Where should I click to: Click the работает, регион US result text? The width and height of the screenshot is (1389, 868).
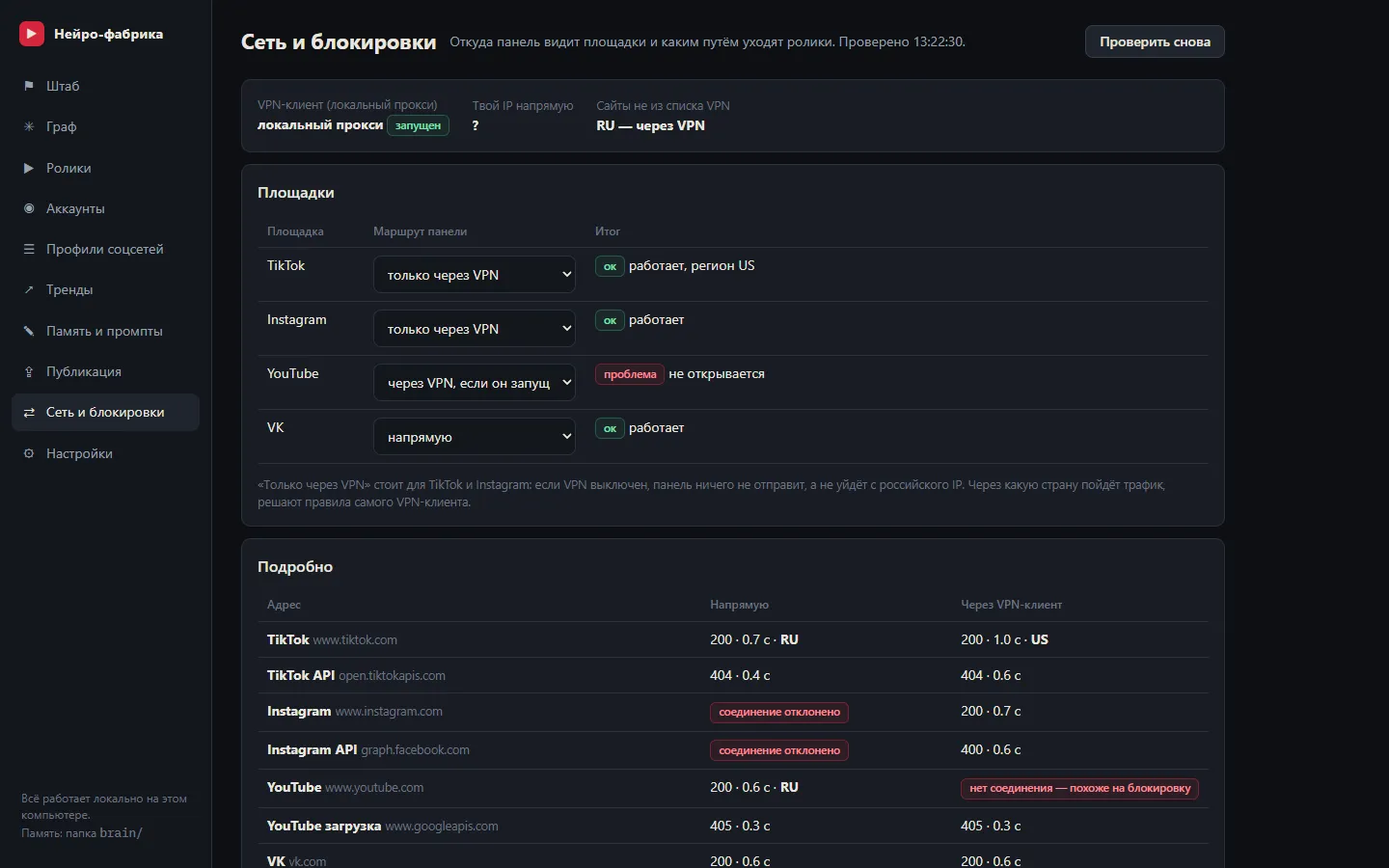pos(692,265)
